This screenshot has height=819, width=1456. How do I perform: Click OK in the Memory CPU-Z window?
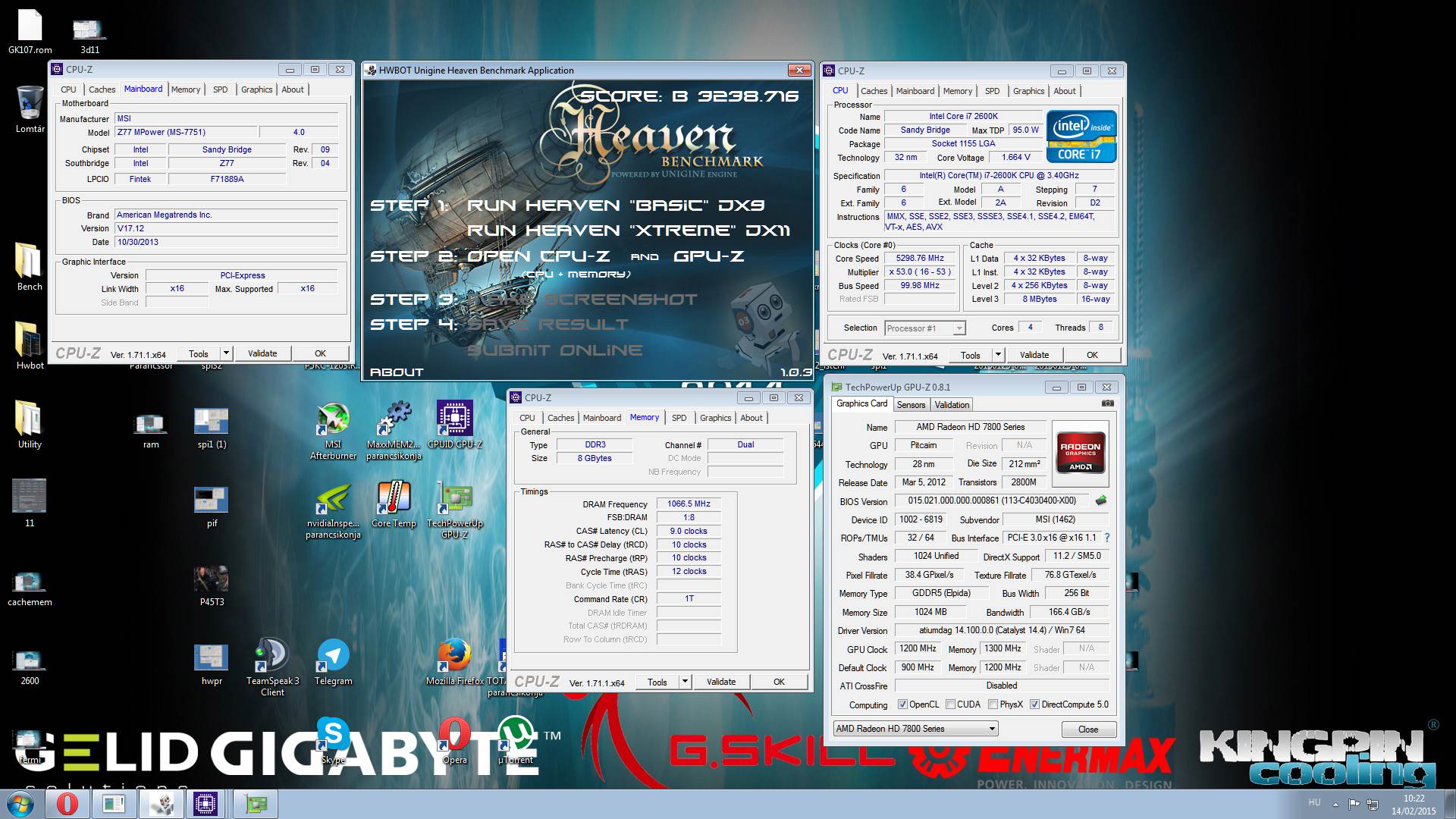779,682
